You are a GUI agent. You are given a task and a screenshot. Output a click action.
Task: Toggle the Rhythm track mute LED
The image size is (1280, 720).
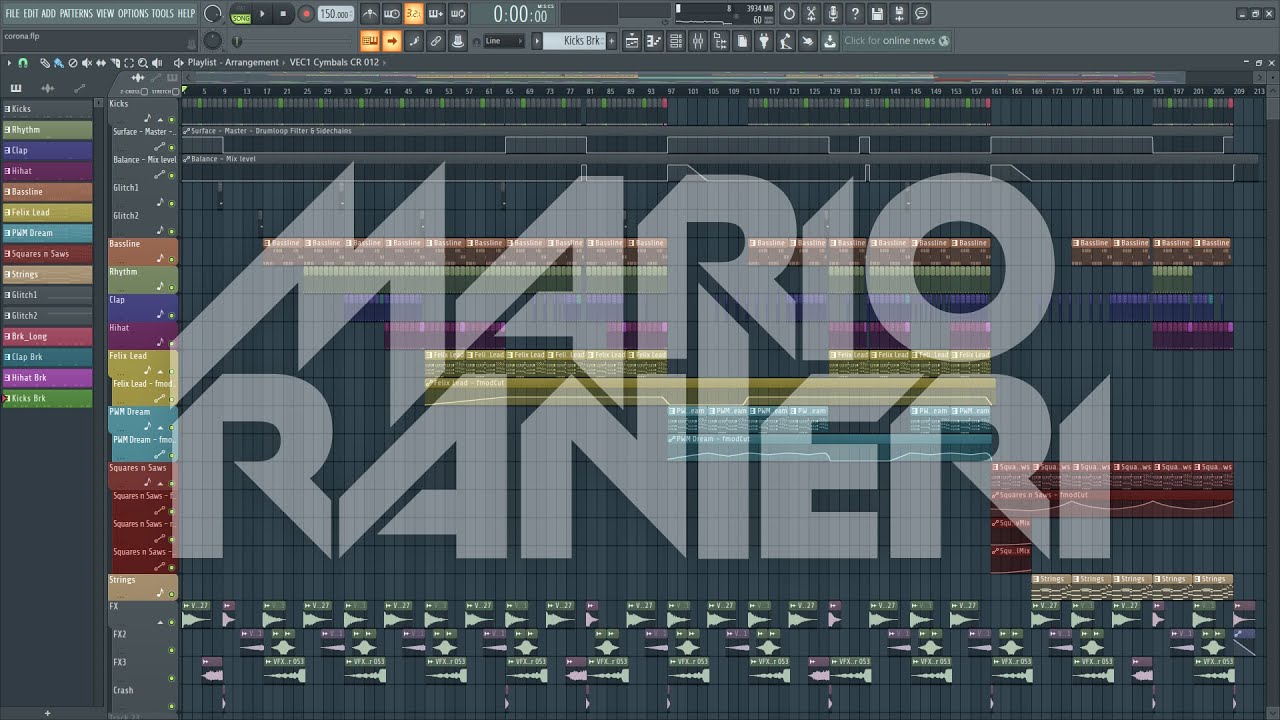click(x=171, y=287)
